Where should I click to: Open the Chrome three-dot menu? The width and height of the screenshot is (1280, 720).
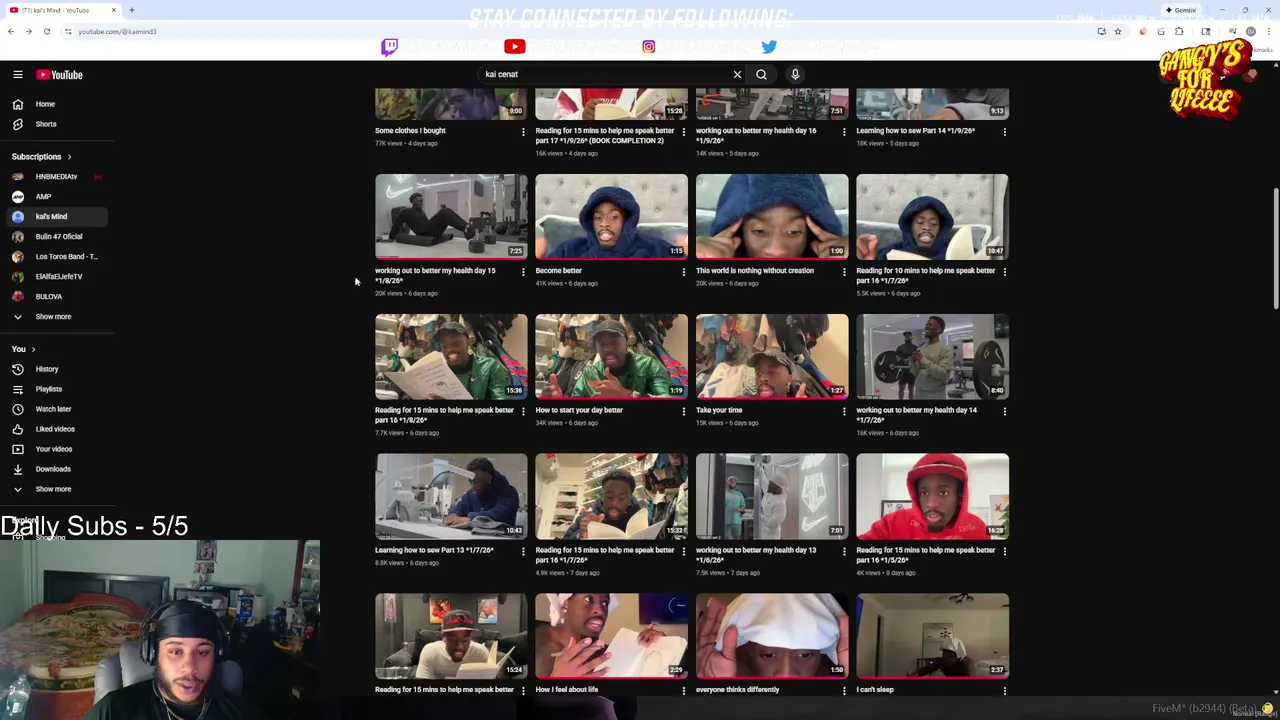coord(1270,31)
